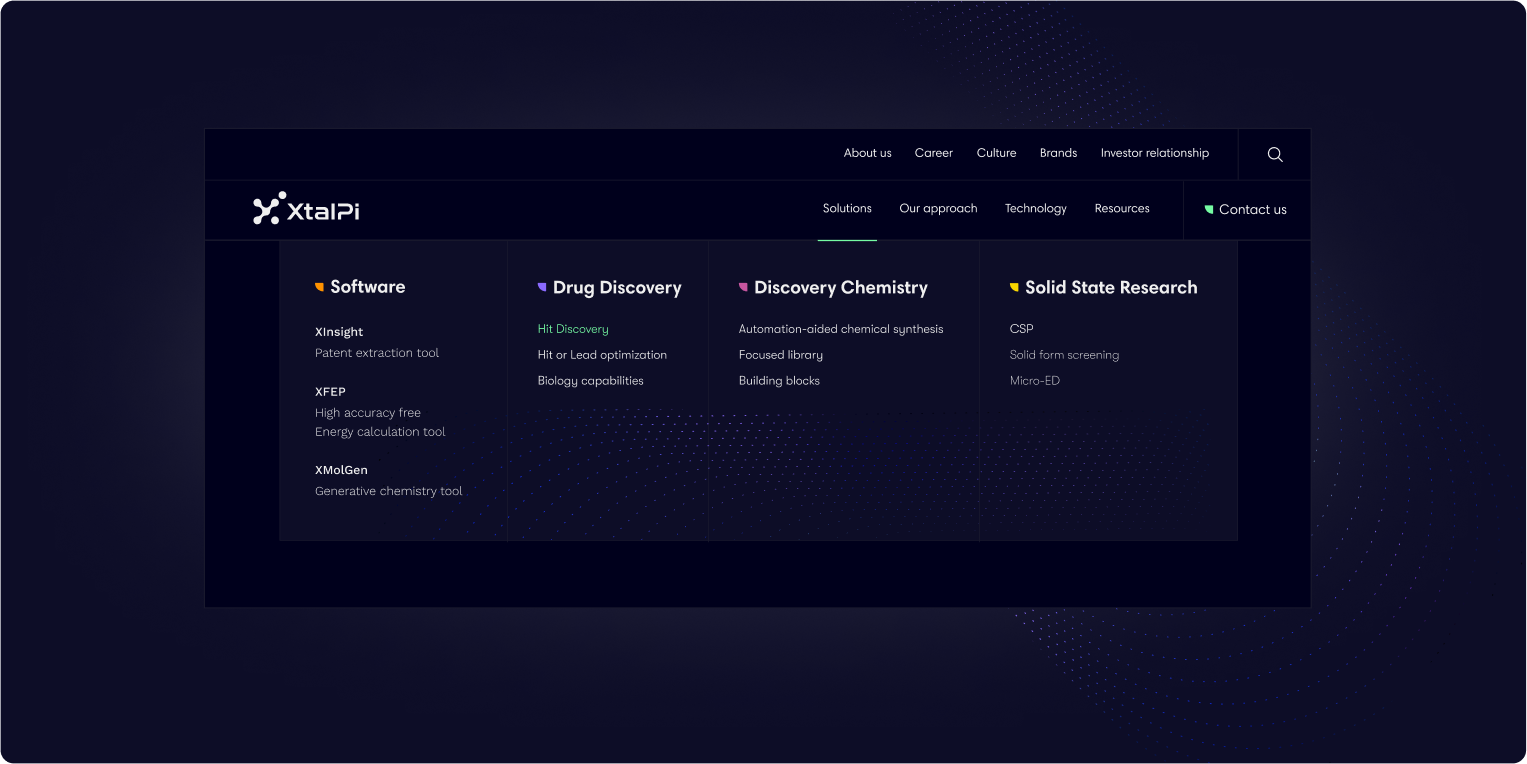The height and width of the screenshot is (764, 1527).
Task: Open the Brands link
Action: tap(1058, 153)
